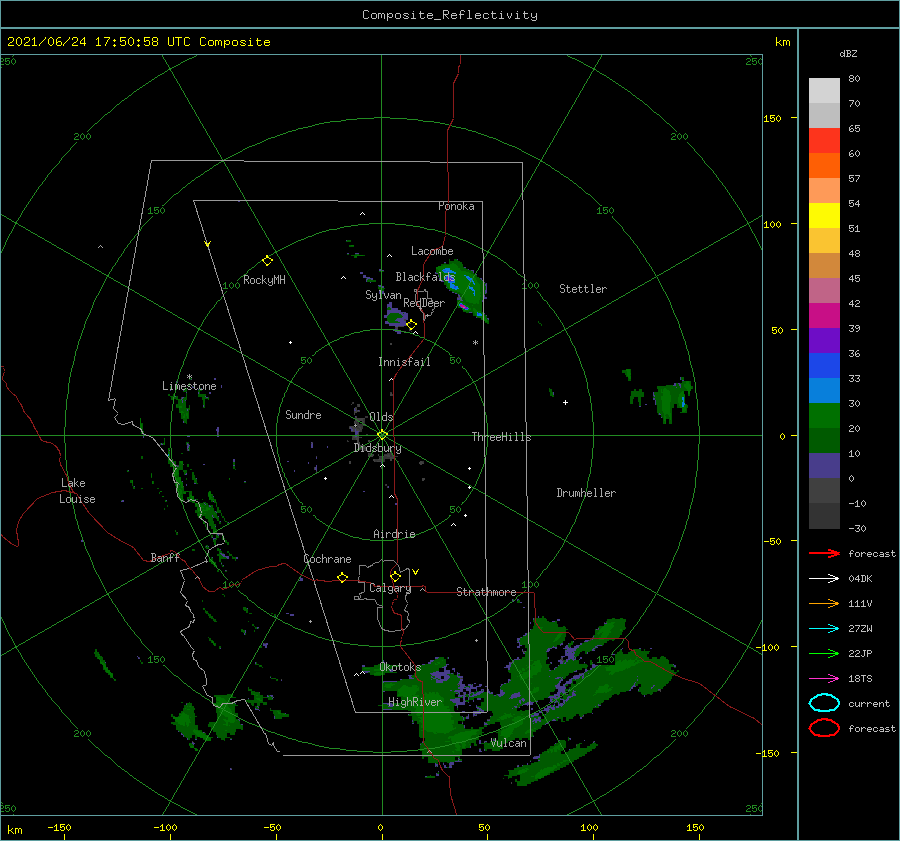The width and height of the screenshot is (900, 841).
Task: Click the Cochrane city label
Action: click(x=327, y=559)
